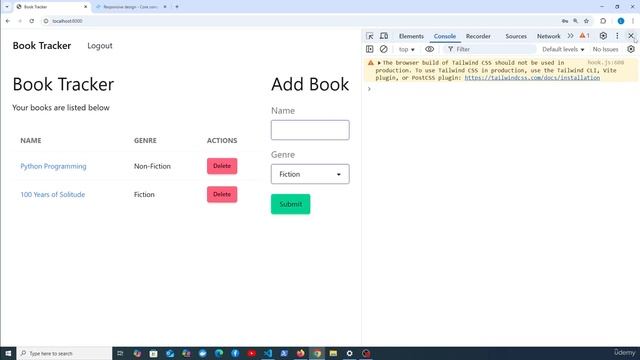This screenshot has height=360, width=640.
Task: Click the Logout link in the navbar
Action: (100, 46)
